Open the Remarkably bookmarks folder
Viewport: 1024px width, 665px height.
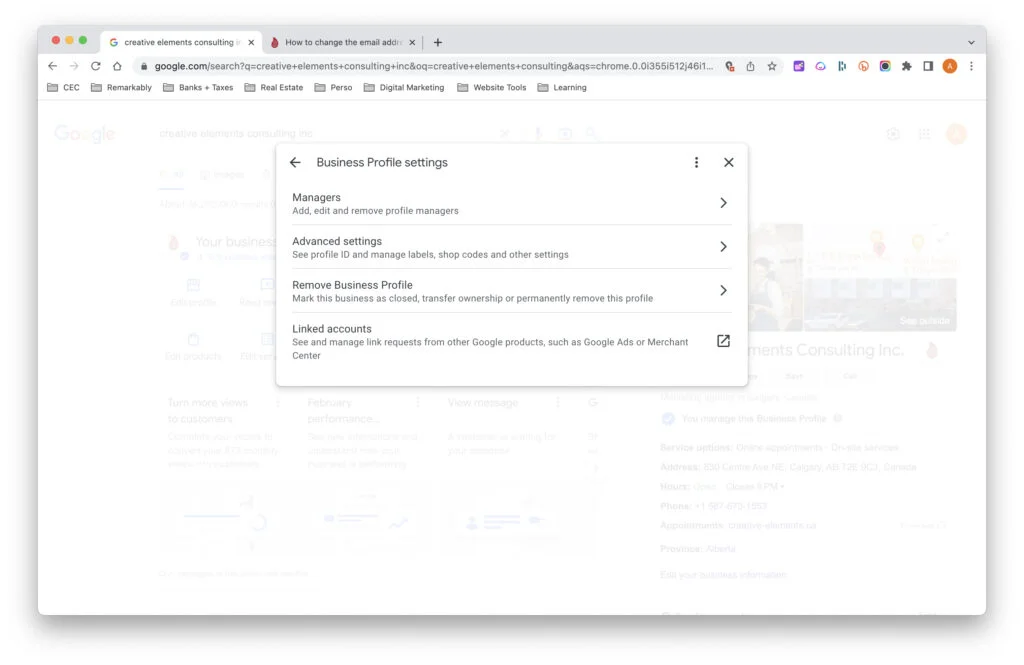(x=121, y=88)
